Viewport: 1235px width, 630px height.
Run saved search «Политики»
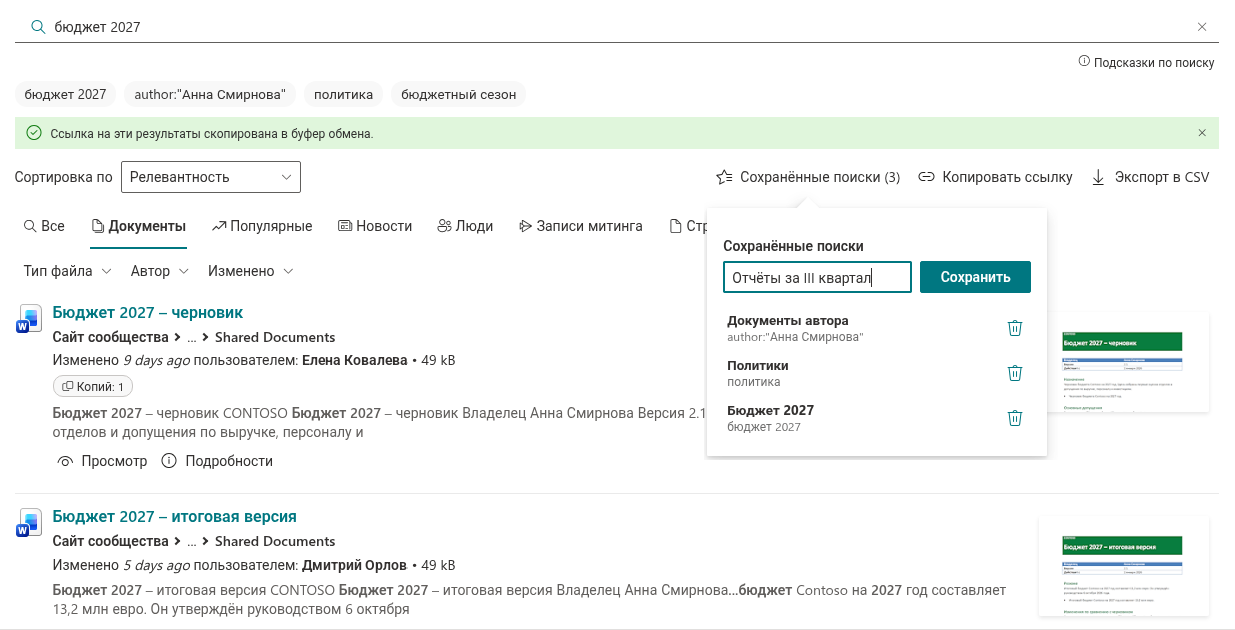click(758, 373)
